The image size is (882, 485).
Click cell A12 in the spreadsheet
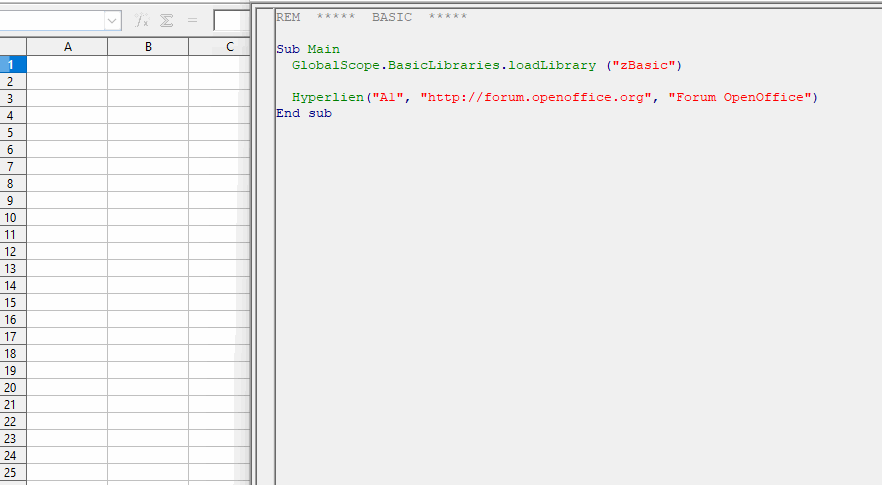[67, 251]
